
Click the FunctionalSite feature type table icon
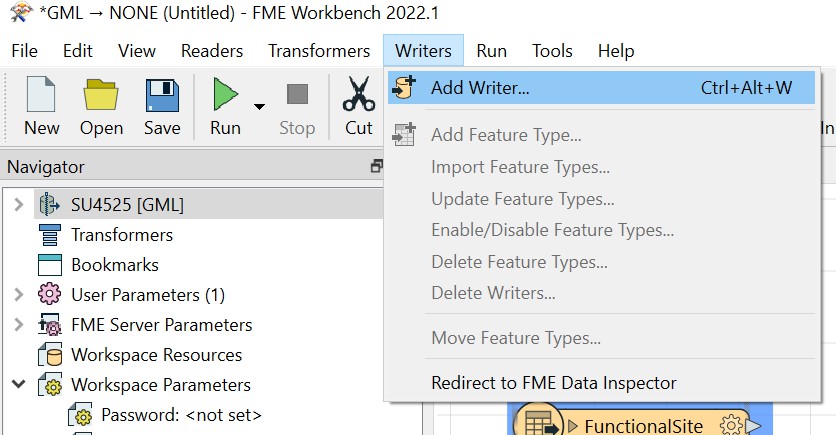[x=540, y=423]
